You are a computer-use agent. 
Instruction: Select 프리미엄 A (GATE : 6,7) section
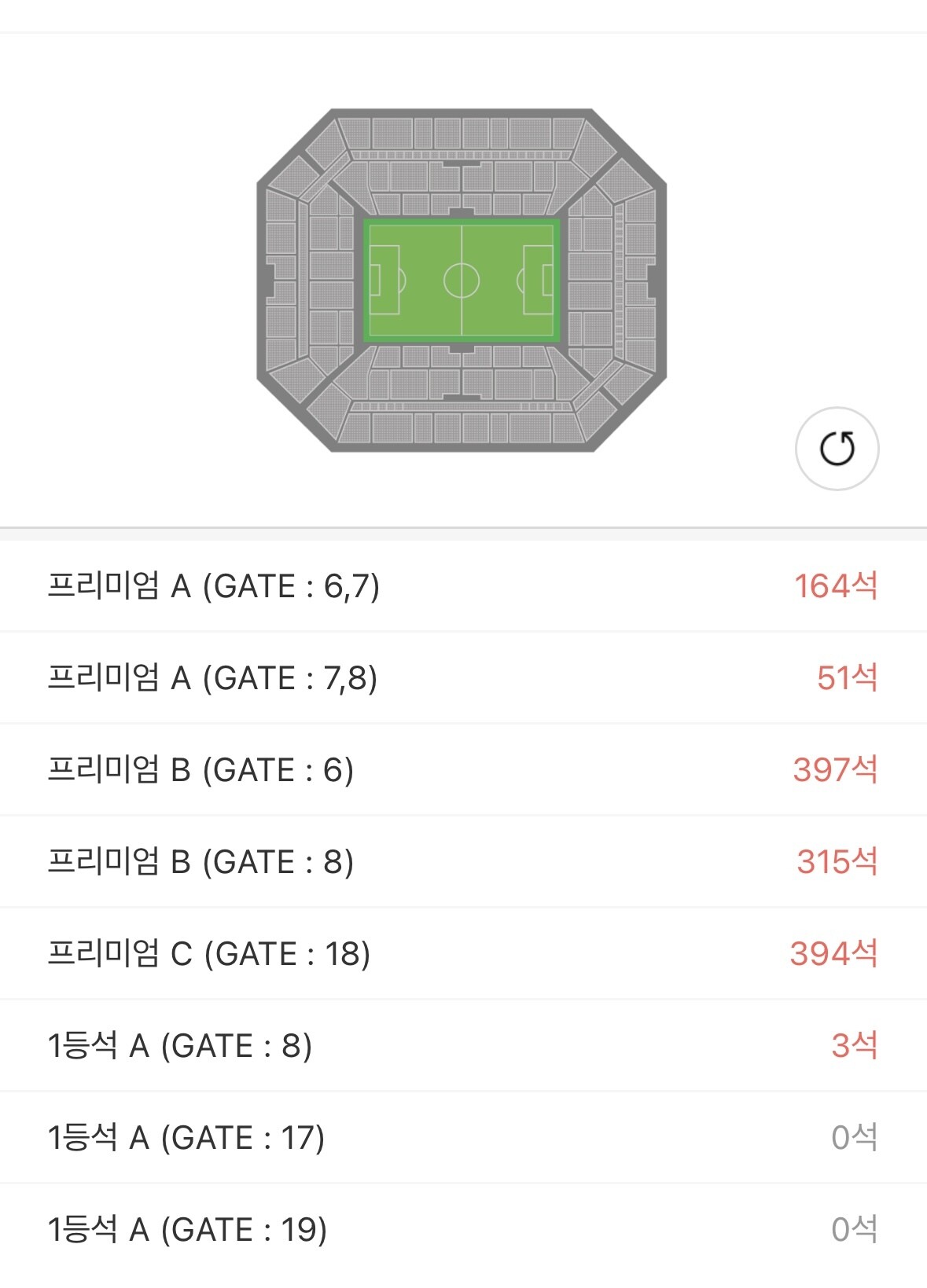pos(213,586)
